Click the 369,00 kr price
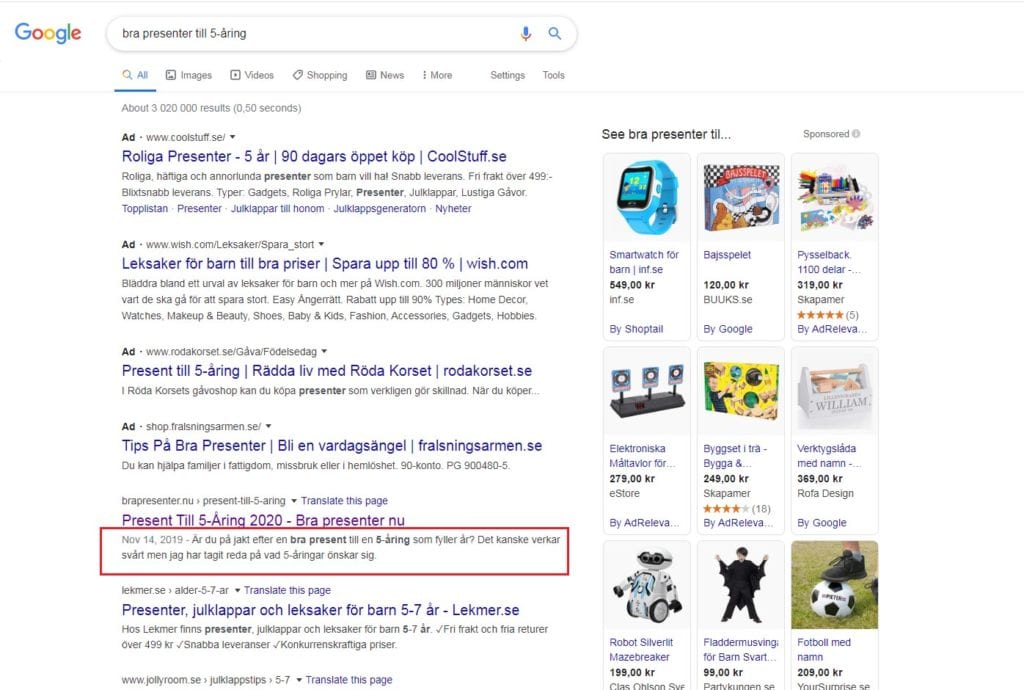 coord(820,478)
